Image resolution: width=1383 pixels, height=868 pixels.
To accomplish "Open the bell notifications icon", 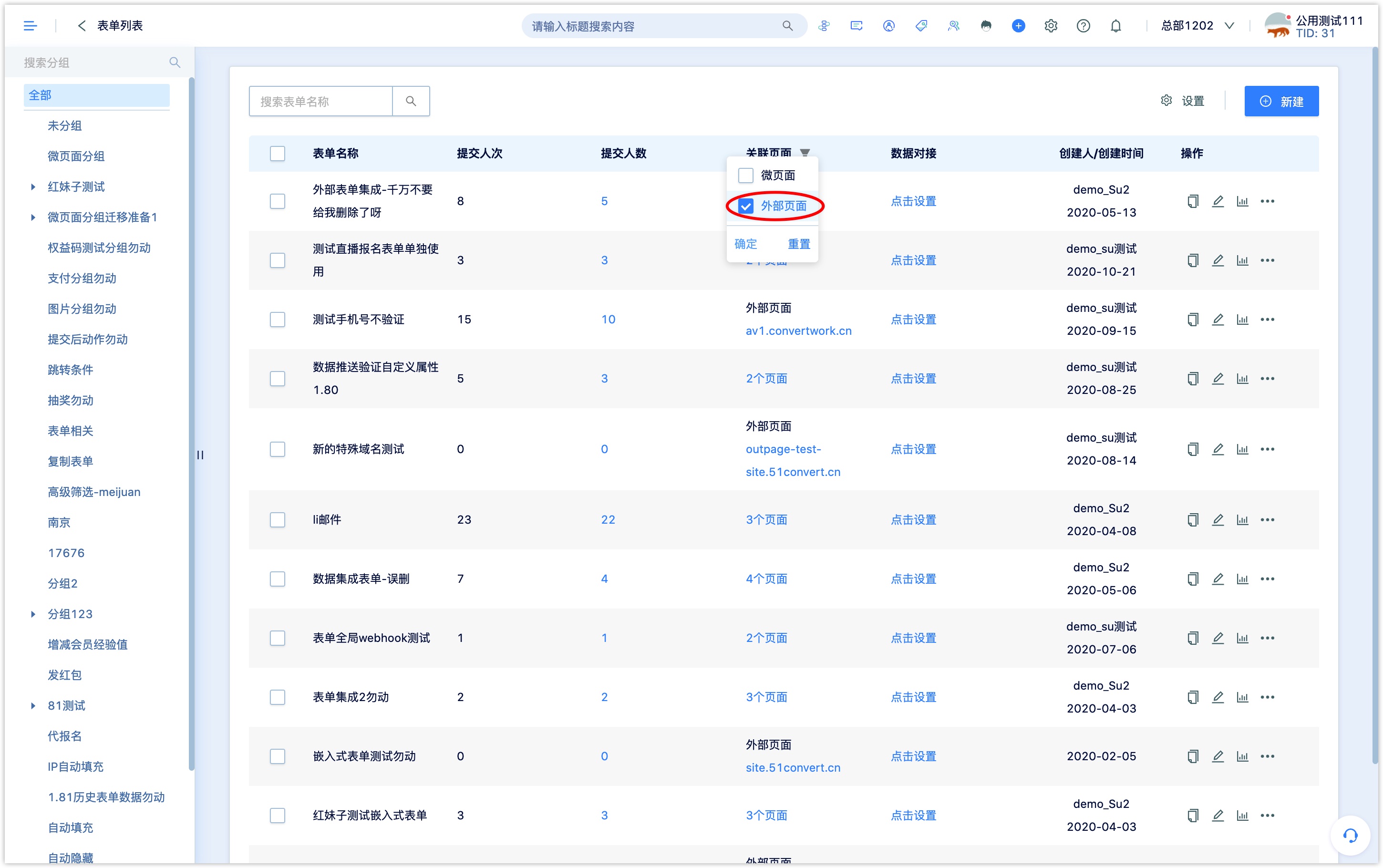I will (x=1115, y=26).
